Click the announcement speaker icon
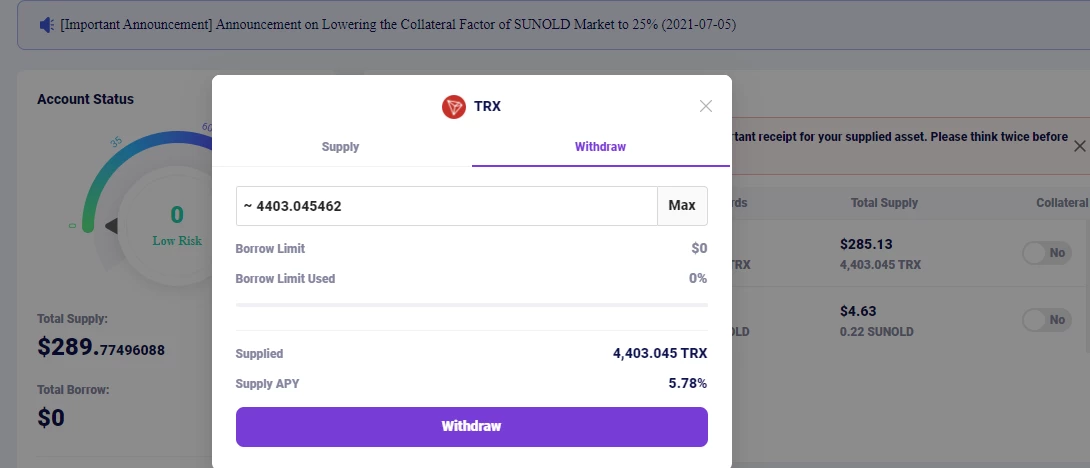 pyautogui.click(x=47, y=25)
